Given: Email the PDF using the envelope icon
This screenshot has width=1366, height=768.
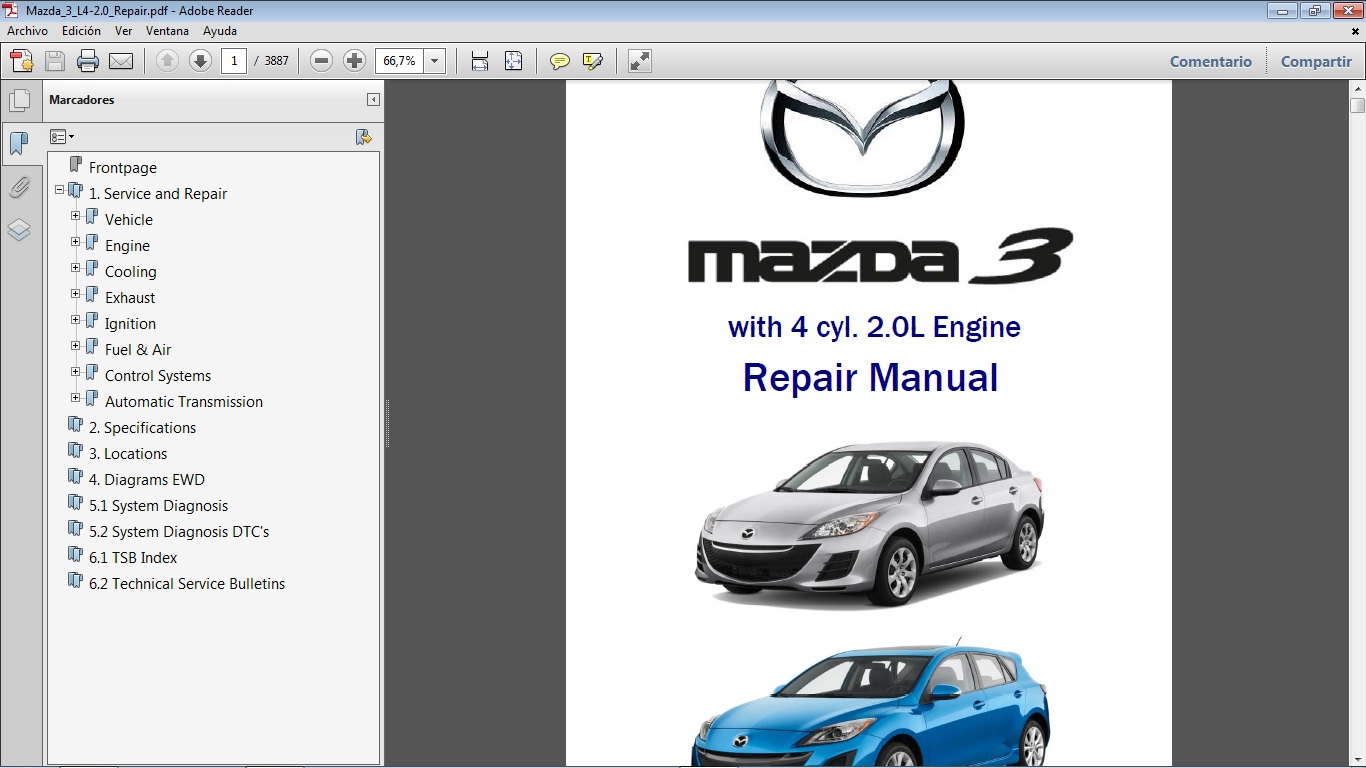Looking at the screenshot, I should point(119,61).
